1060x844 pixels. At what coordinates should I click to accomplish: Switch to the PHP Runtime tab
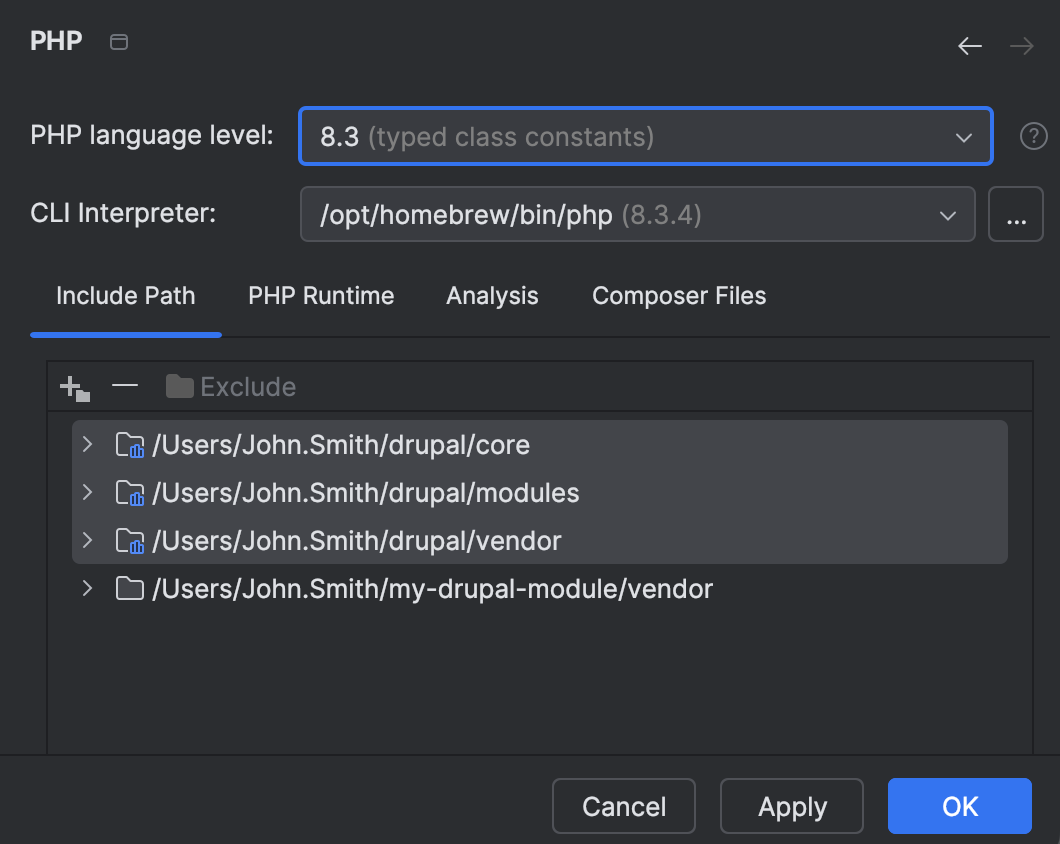pyautogui.click(x=321, y=296)
